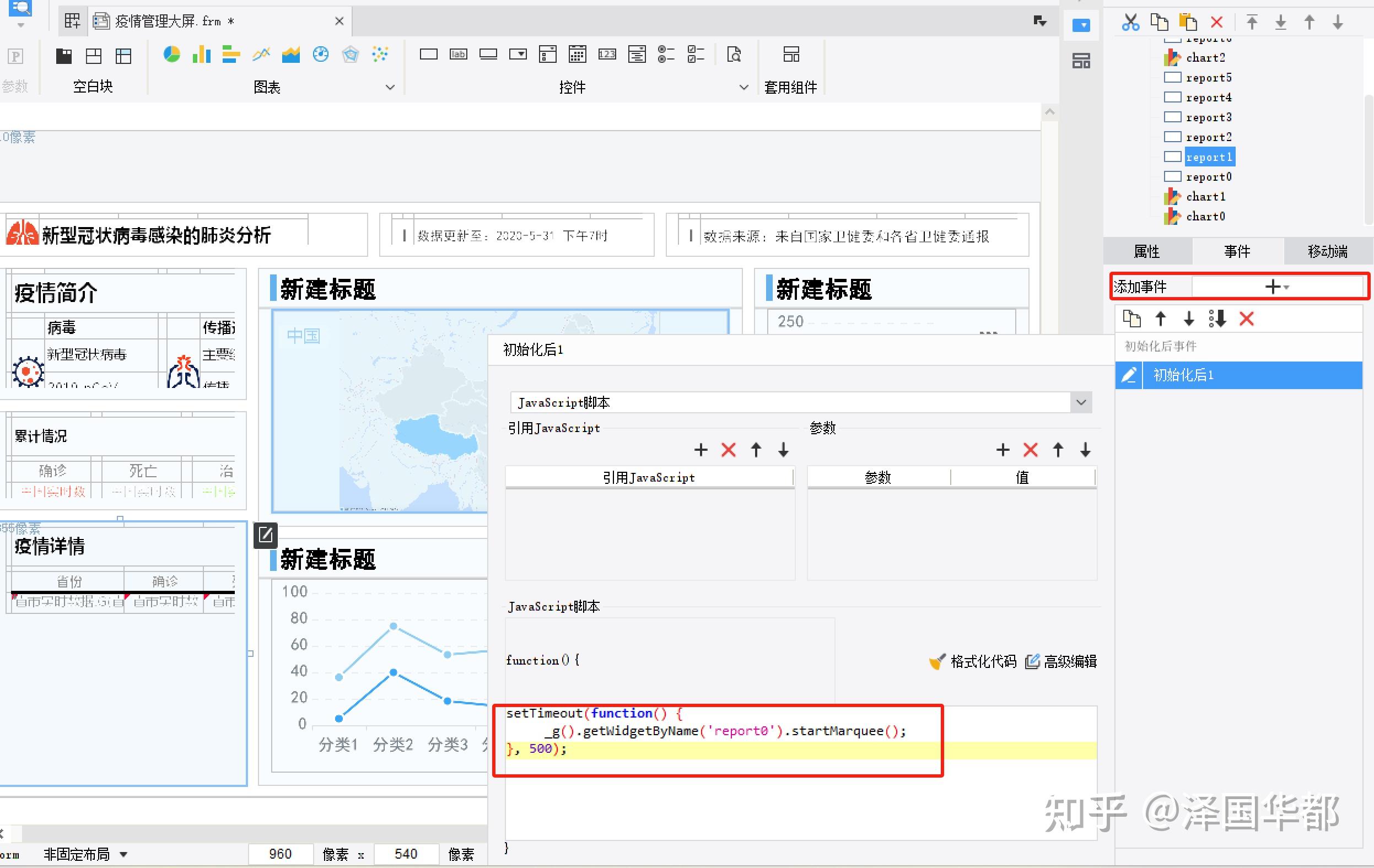This screenshot has height=868, width=1374.
Task: Select the scatter chart icon
Action: coord(380,55)
